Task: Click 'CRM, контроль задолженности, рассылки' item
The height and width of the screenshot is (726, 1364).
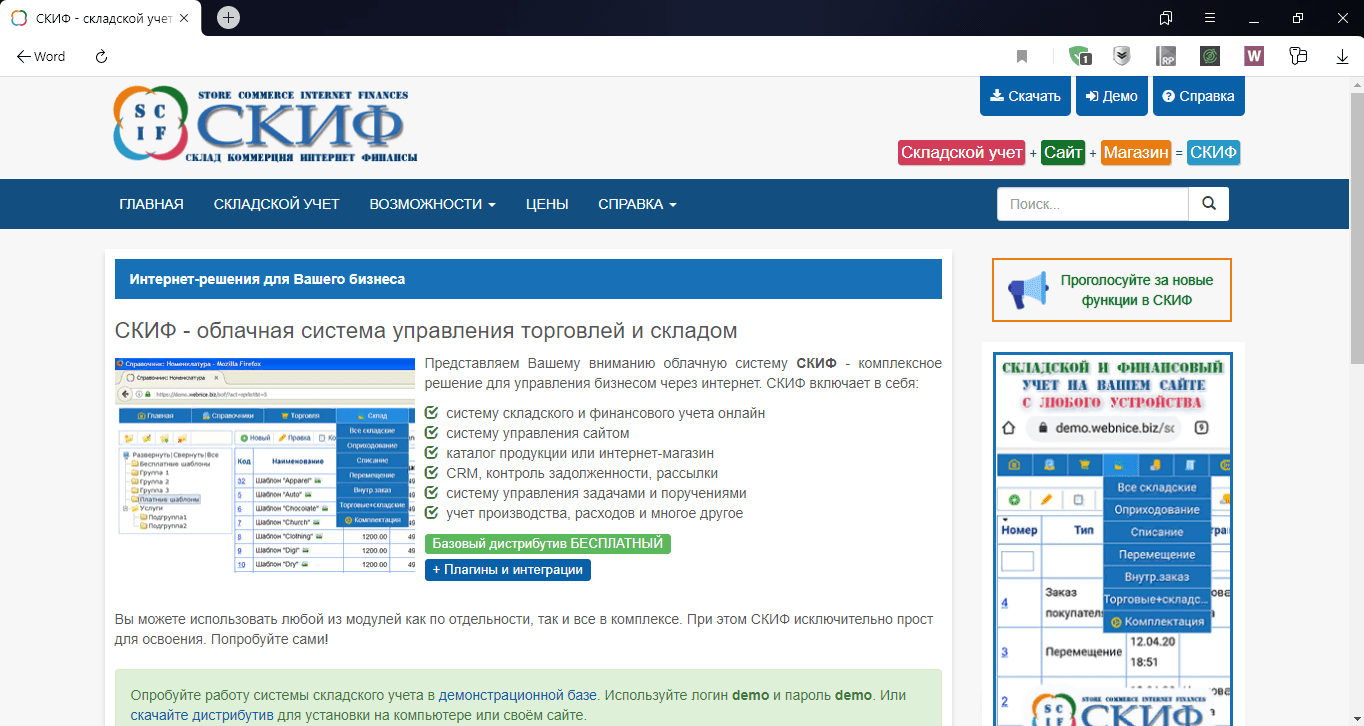Action: pos(582,473)
